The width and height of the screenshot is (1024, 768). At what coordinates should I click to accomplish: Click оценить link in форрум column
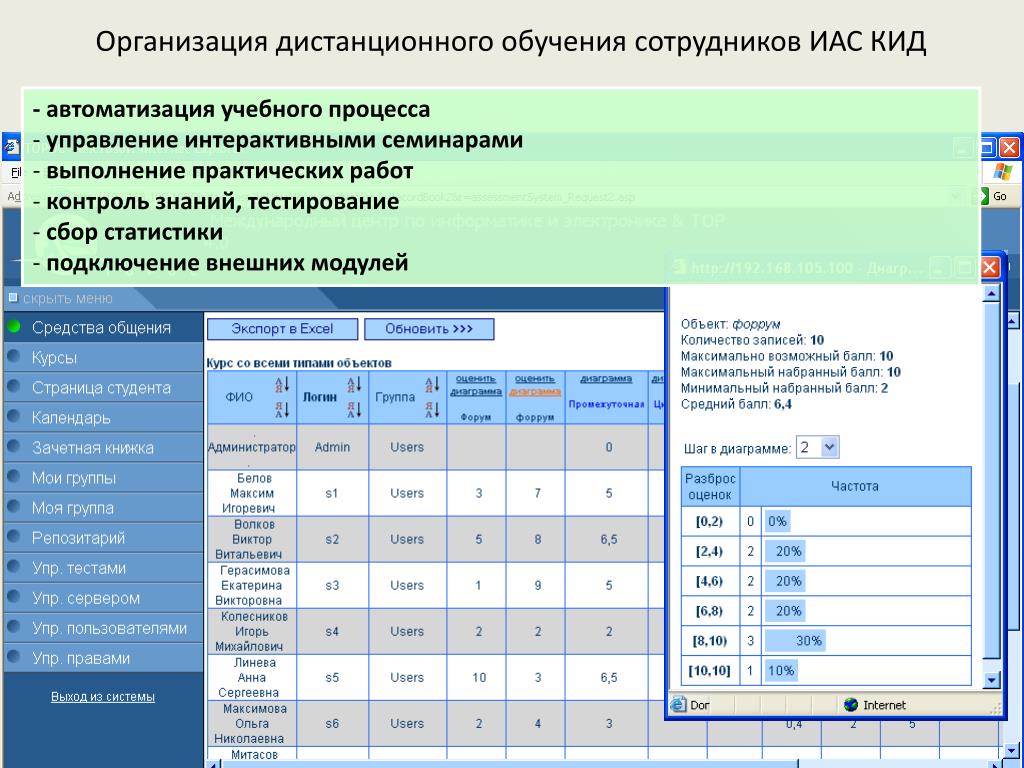[x=534, y=379]
